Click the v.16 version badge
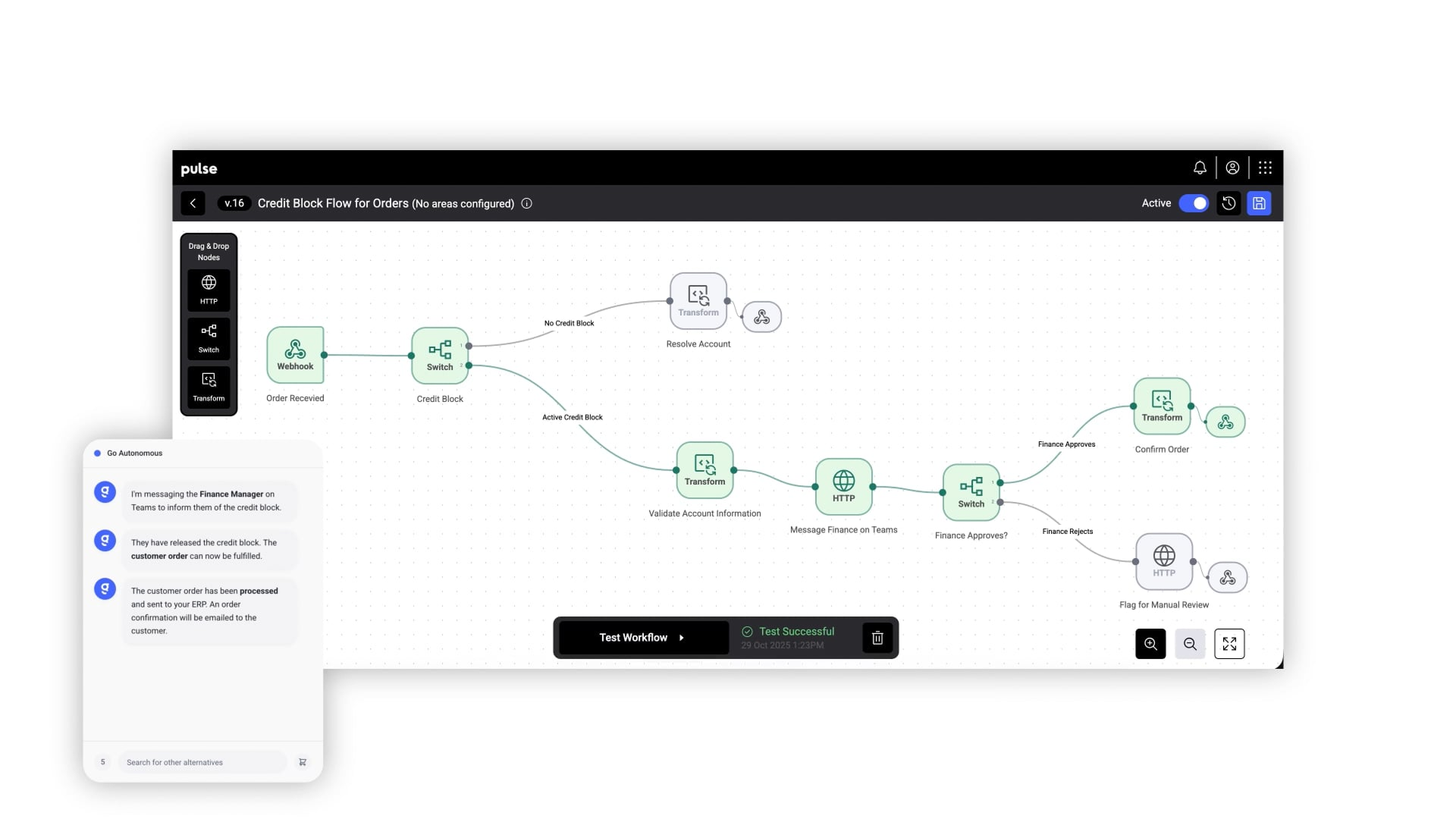1456x819 pixels. pos(234,203)
